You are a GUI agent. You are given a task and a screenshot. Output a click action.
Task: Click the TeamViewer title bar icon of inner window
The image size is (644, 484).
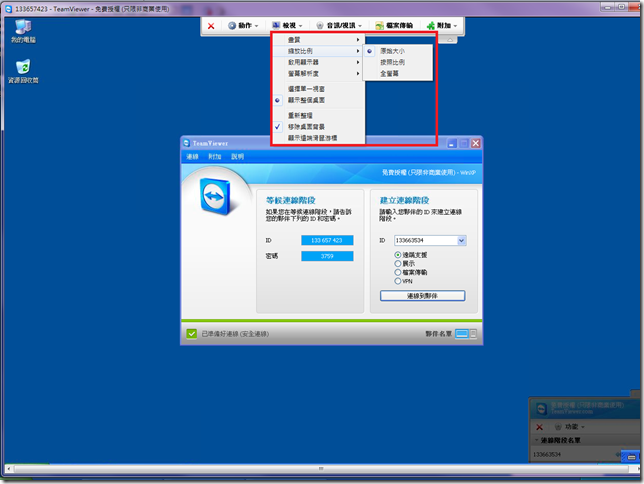[x=187, y=143]
